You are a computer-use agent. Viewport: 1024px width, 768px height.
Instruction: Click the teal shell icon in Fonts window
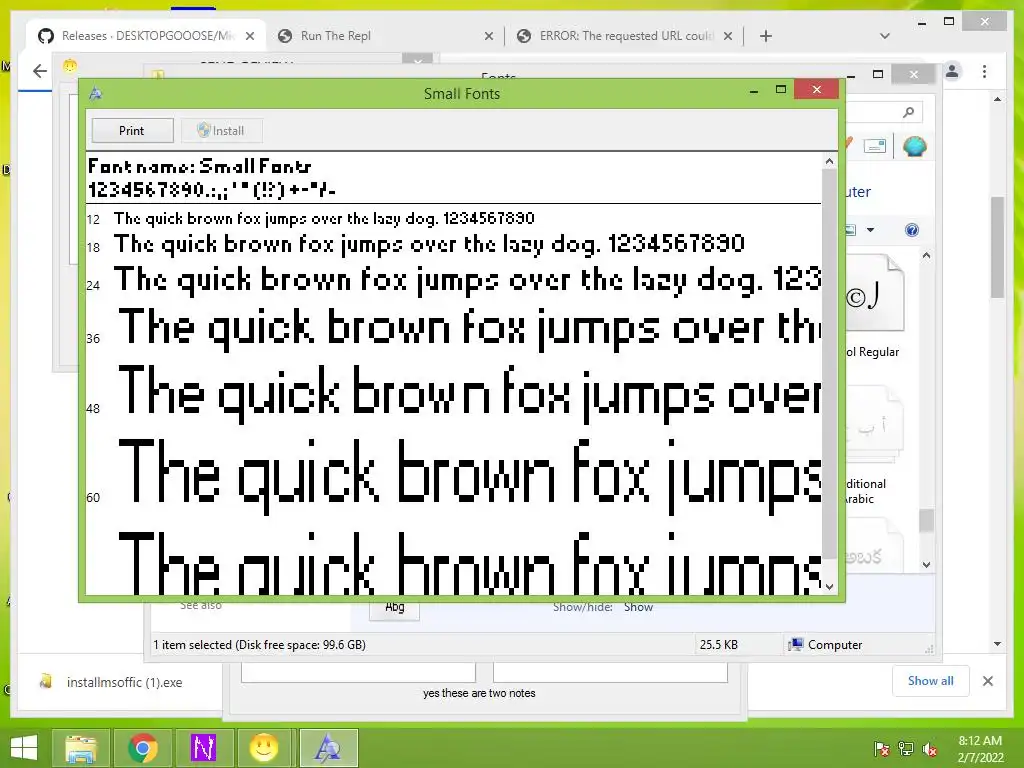click(914, 146)
